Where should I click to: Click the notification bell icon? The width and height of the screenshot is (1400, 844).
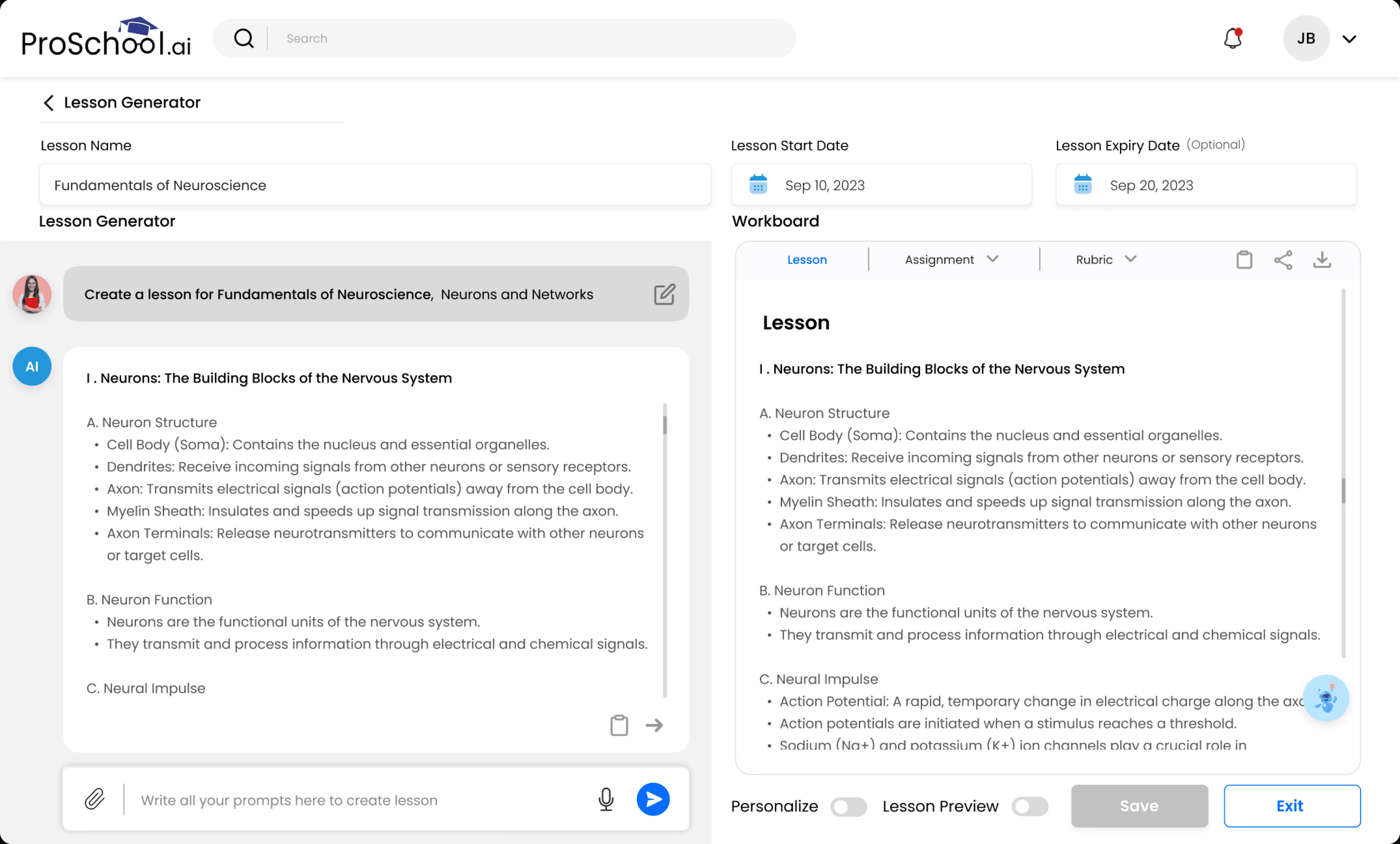click(1232, 39)
